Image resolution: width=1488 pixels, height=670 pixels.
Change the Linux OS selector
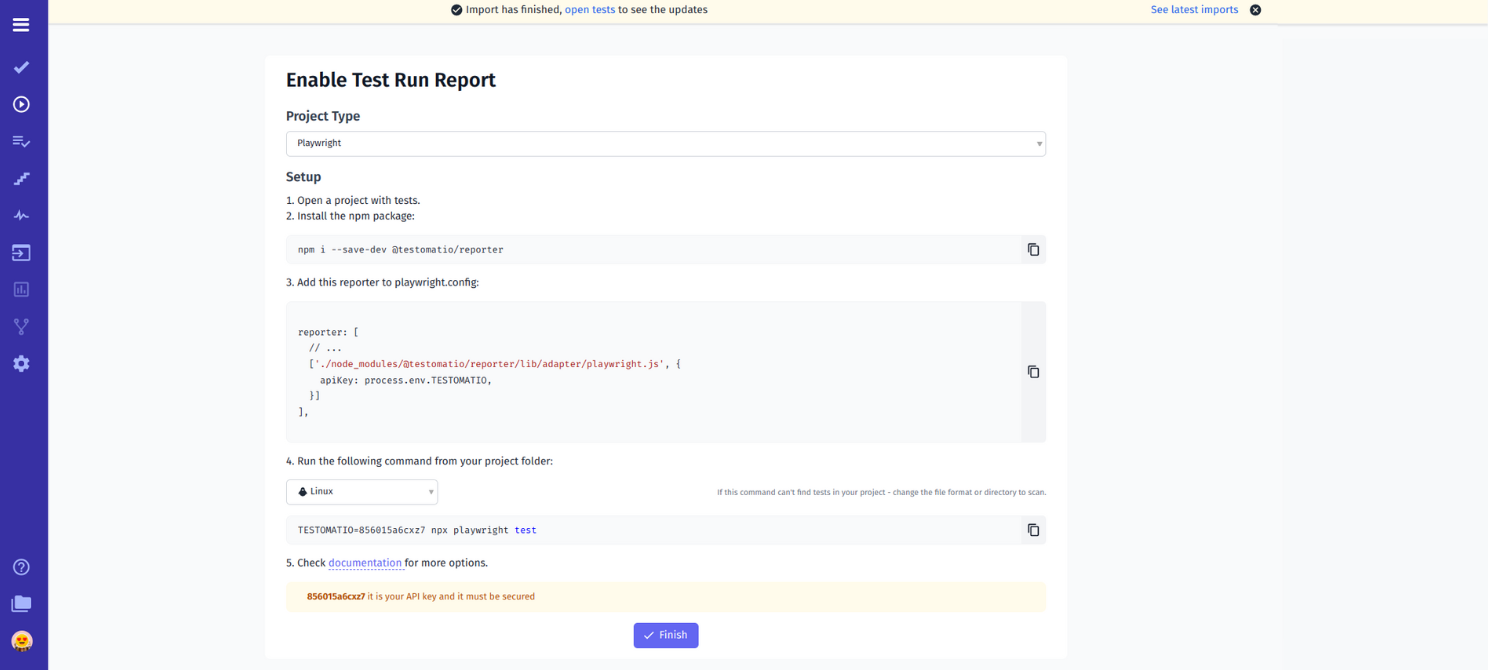click(x=362, y=491)
